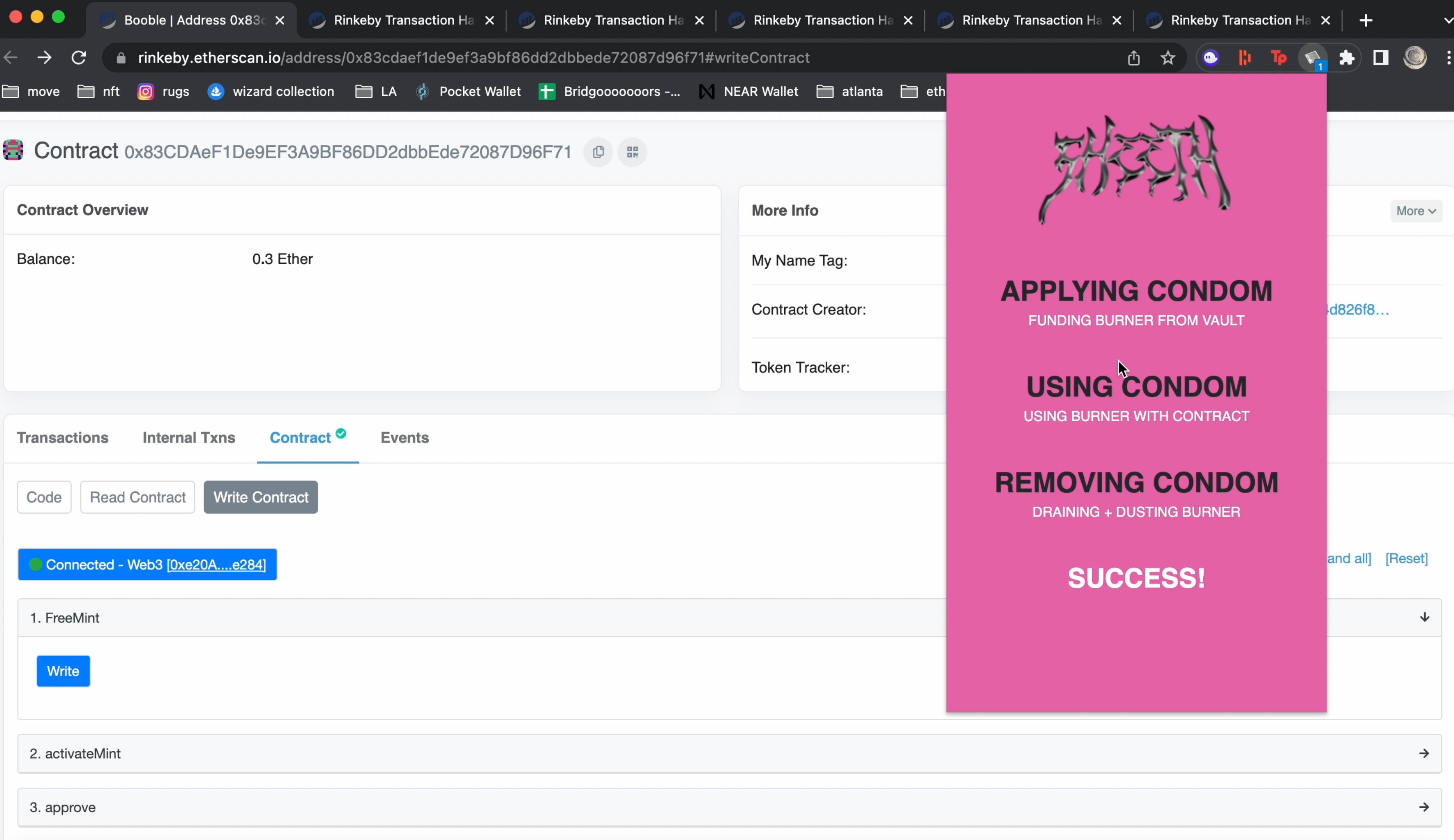Open the wizard collection bookmark
The height and width of the screenshot is (840, 1454).
(270, 92)
